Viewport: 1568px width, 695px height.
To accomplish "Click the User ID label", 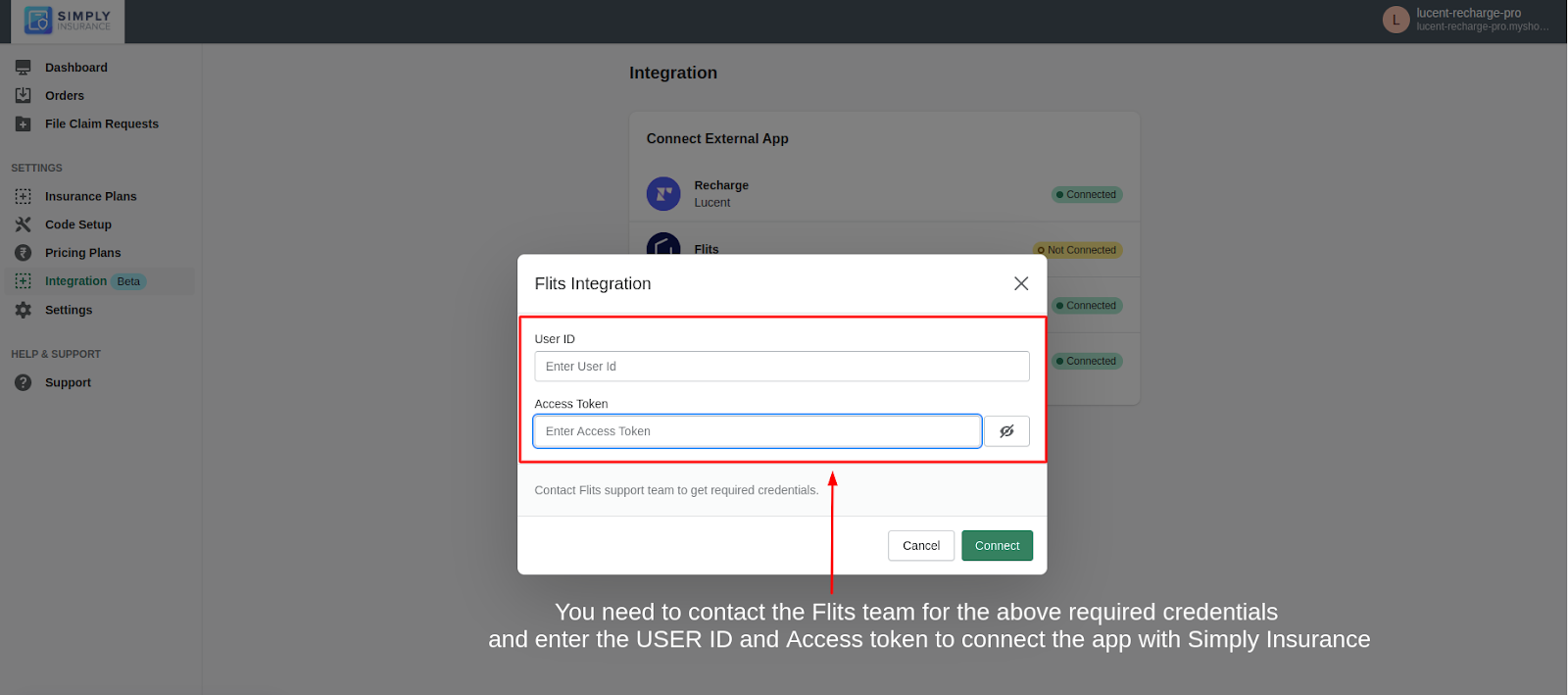I will click(x=555, y=339).
